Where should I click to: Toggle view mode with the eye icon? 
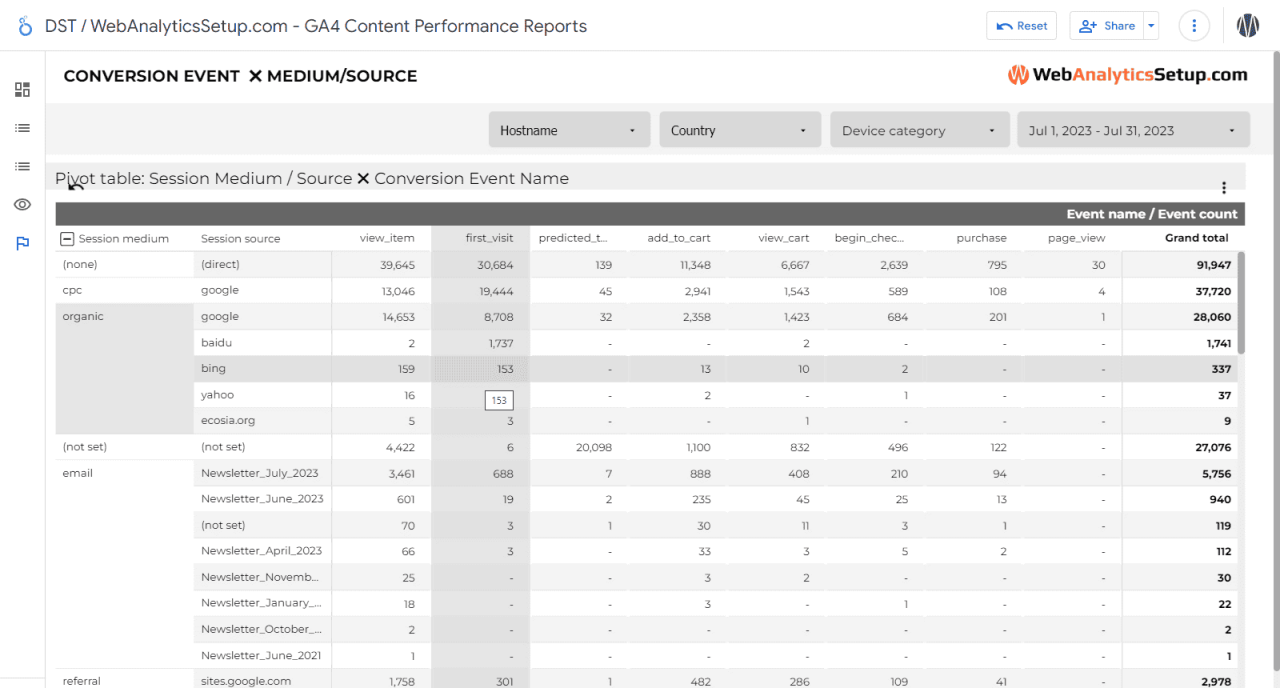click(x=22, y=204)
